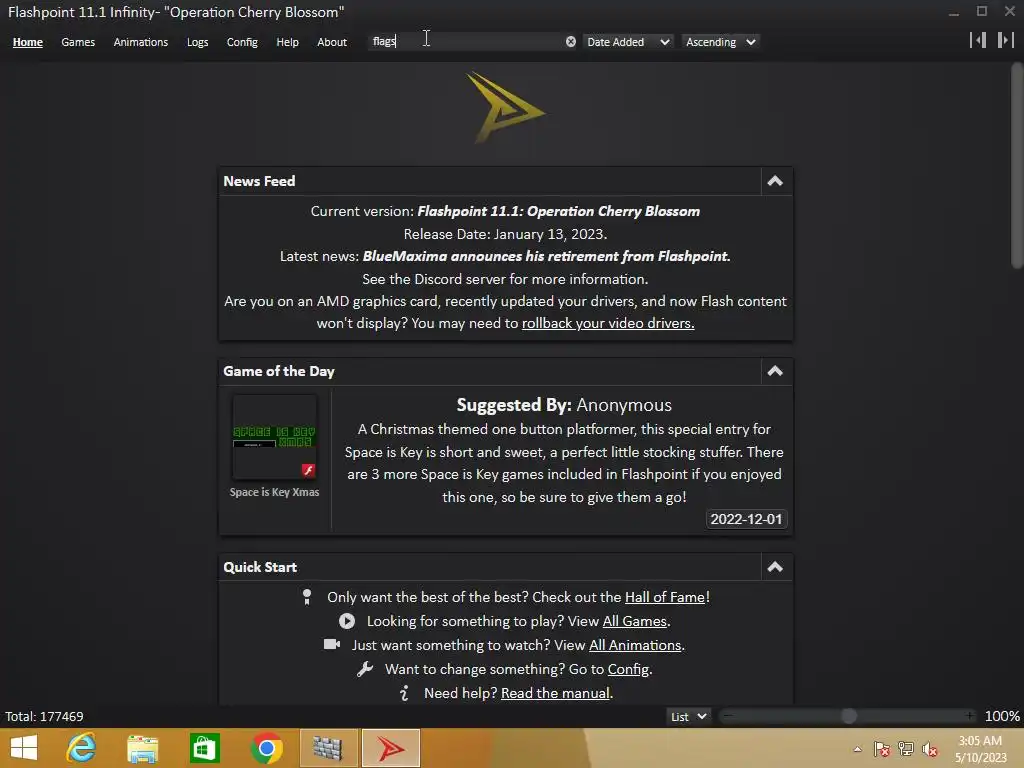
Task: Click the Space is Key Xmas title
Action: [x=274, y=492]
